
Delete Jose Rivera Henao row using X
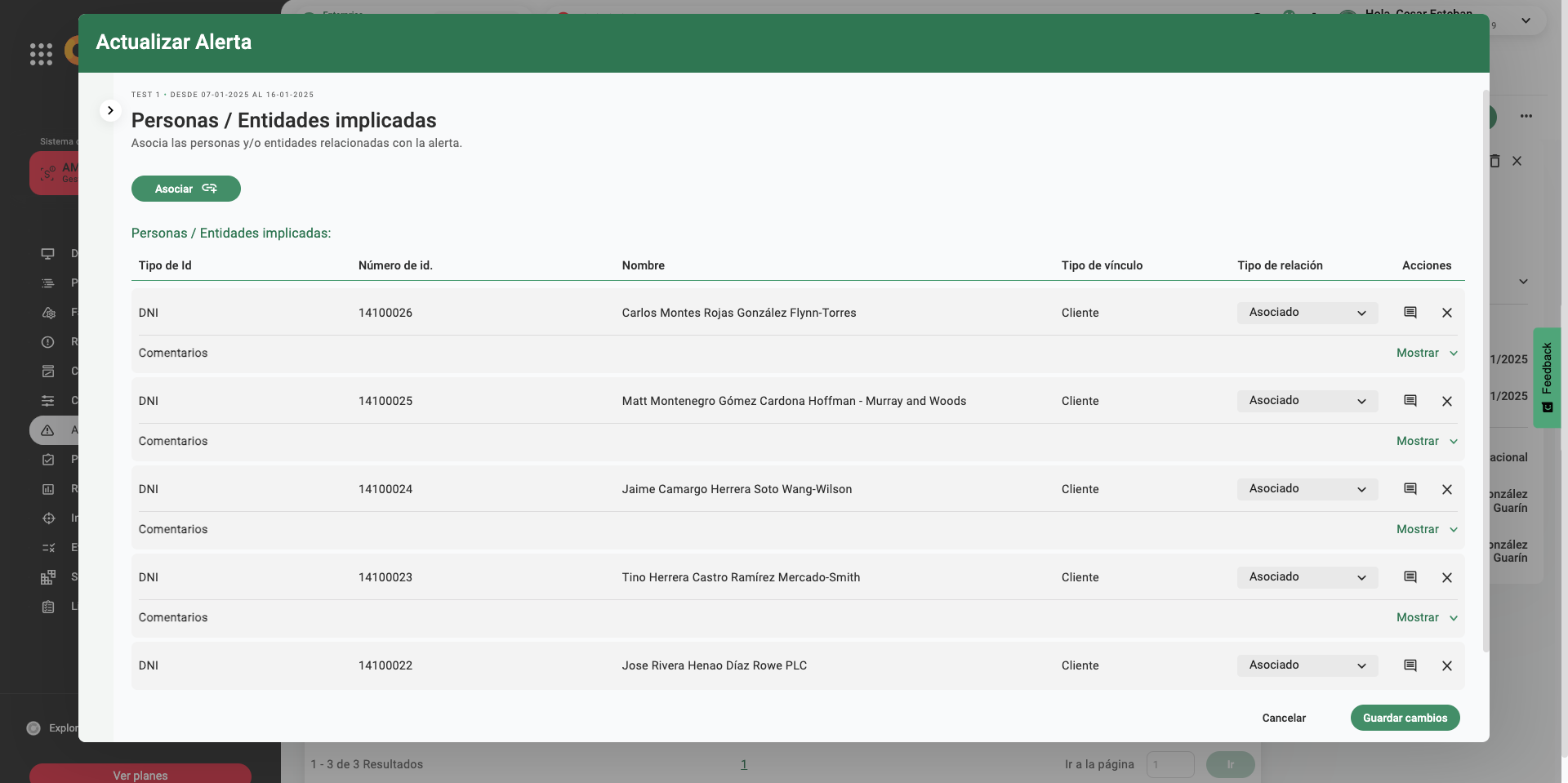1446,665
